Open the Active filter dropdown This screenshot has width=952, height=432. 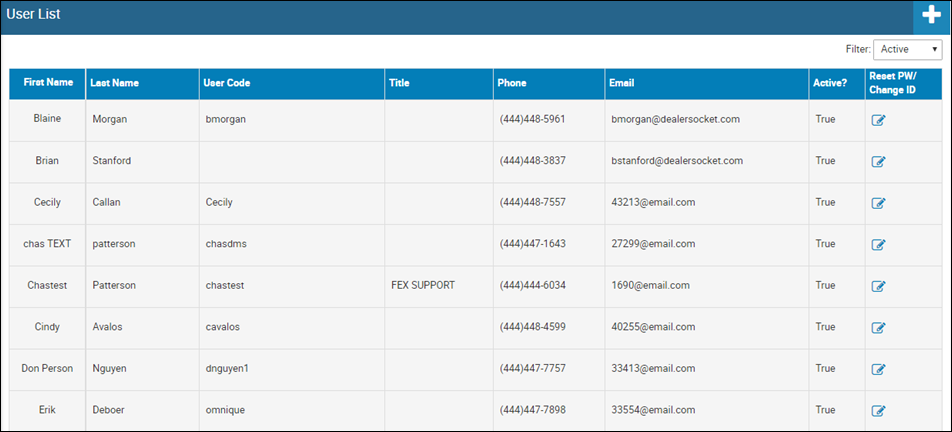tap(908, 50)
